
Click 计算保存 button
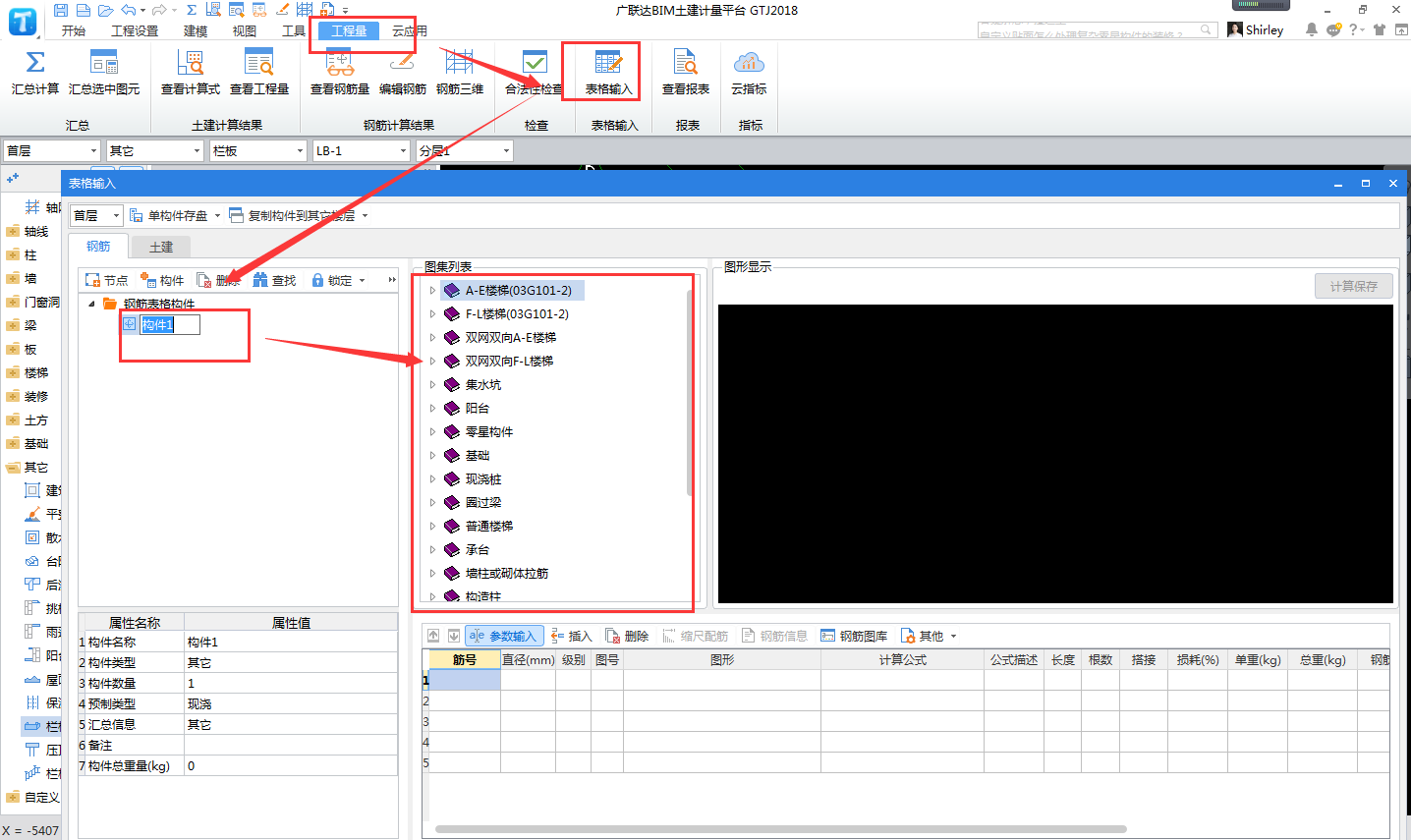tap(1354, 286)
